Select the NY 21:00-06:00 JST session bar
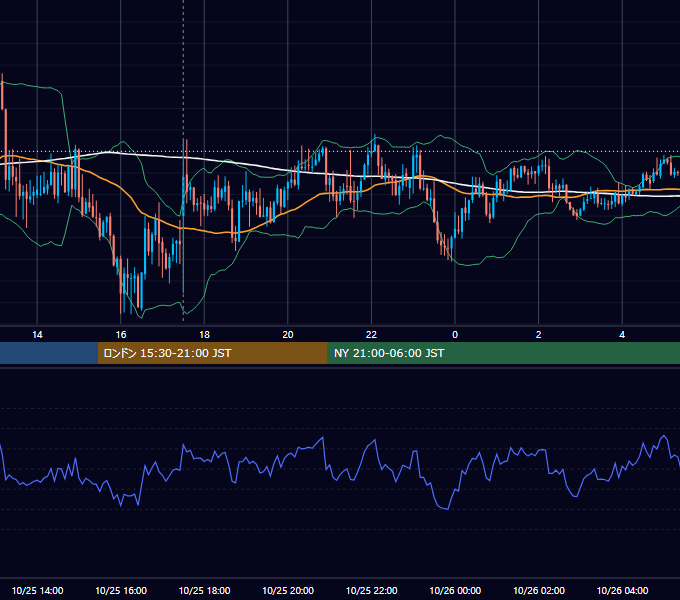Viewport: 680px width, 600px height. (503, 353)
